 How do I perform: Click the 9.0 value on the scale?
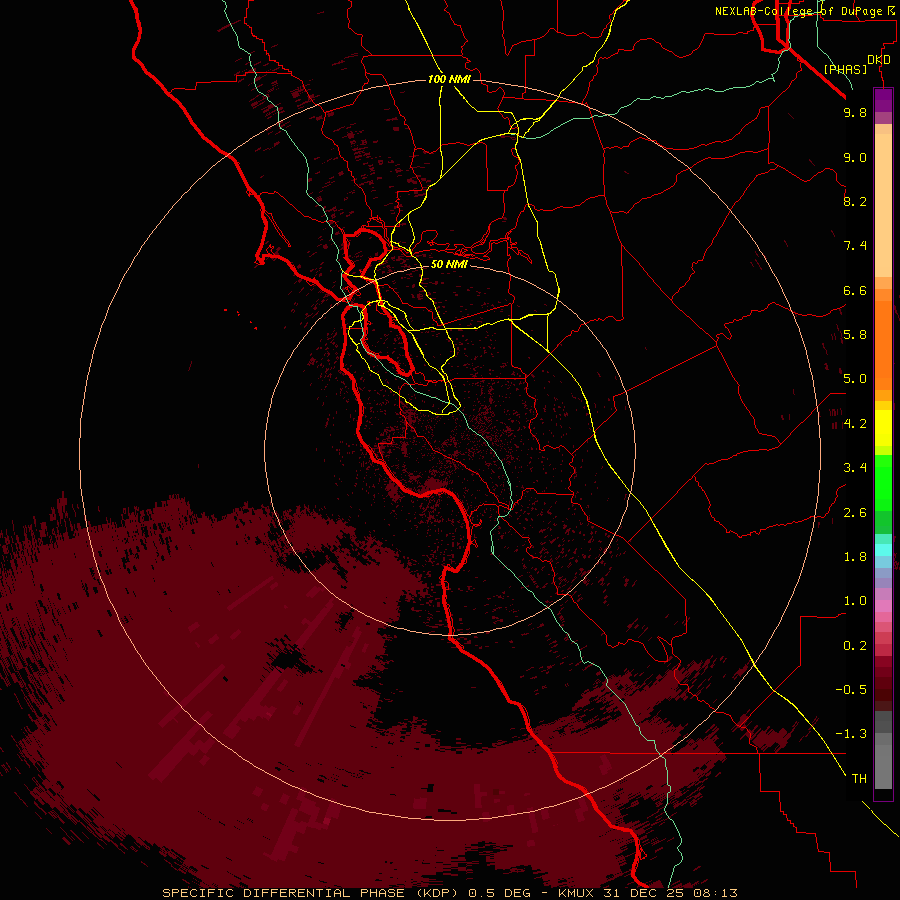coord(855,157)
